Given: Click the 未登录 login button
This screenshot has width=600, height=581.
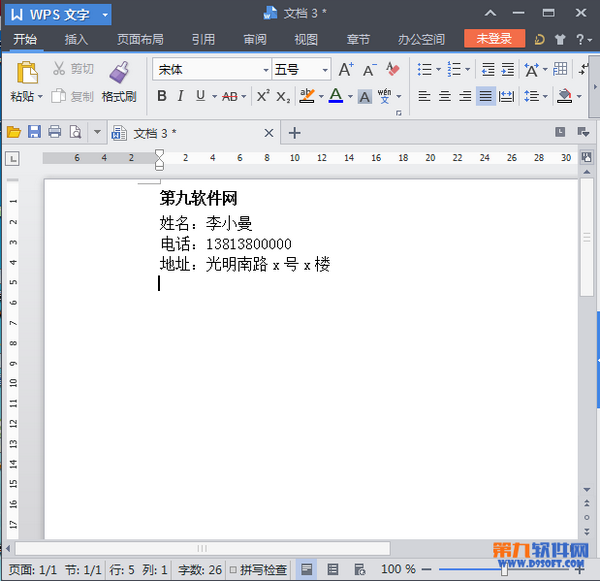Looking at the screenshot, I should pos(494,39).
